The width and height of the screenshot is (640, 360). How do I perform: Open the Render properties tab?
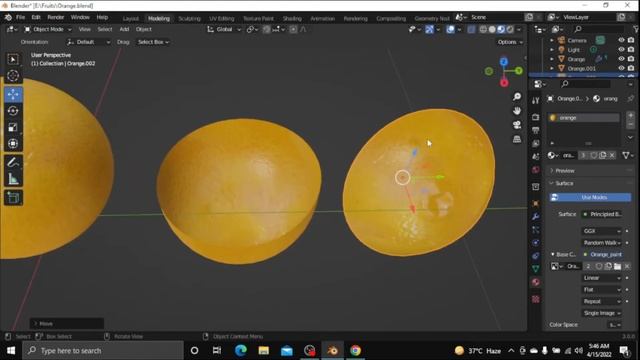(536, 118)
